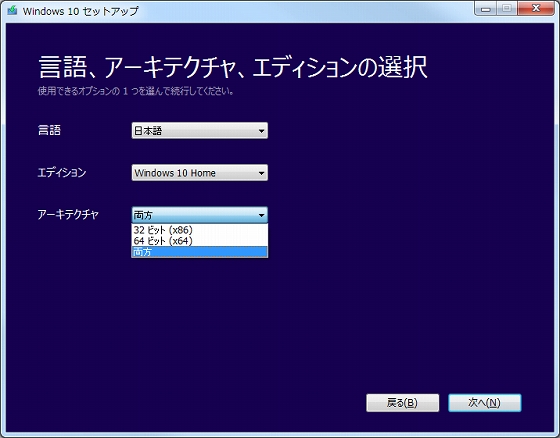Click the アーキテクチャ label text
Screen dimensions: 560x438
coord(68,214)
